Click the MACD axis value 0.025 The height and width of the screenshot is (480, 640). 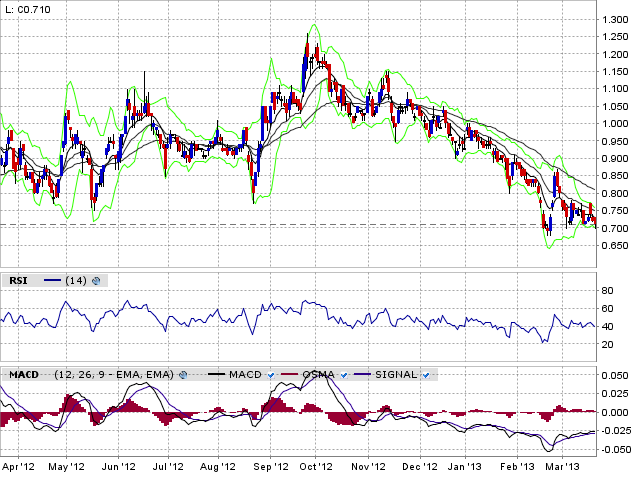(615, 394)
